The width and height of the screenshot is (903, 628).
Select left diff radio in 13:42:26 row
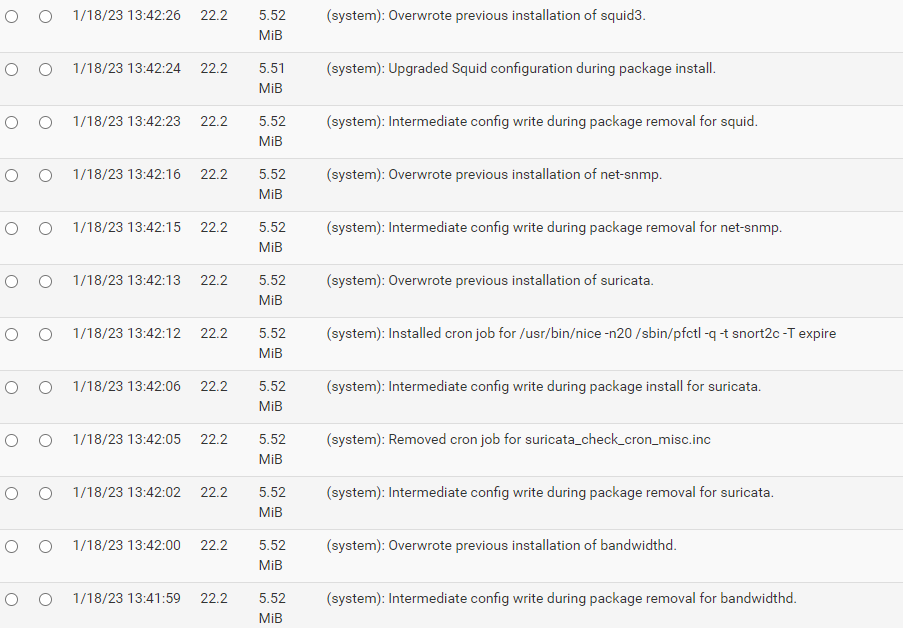pyautogui.click(x=12, y=17)
